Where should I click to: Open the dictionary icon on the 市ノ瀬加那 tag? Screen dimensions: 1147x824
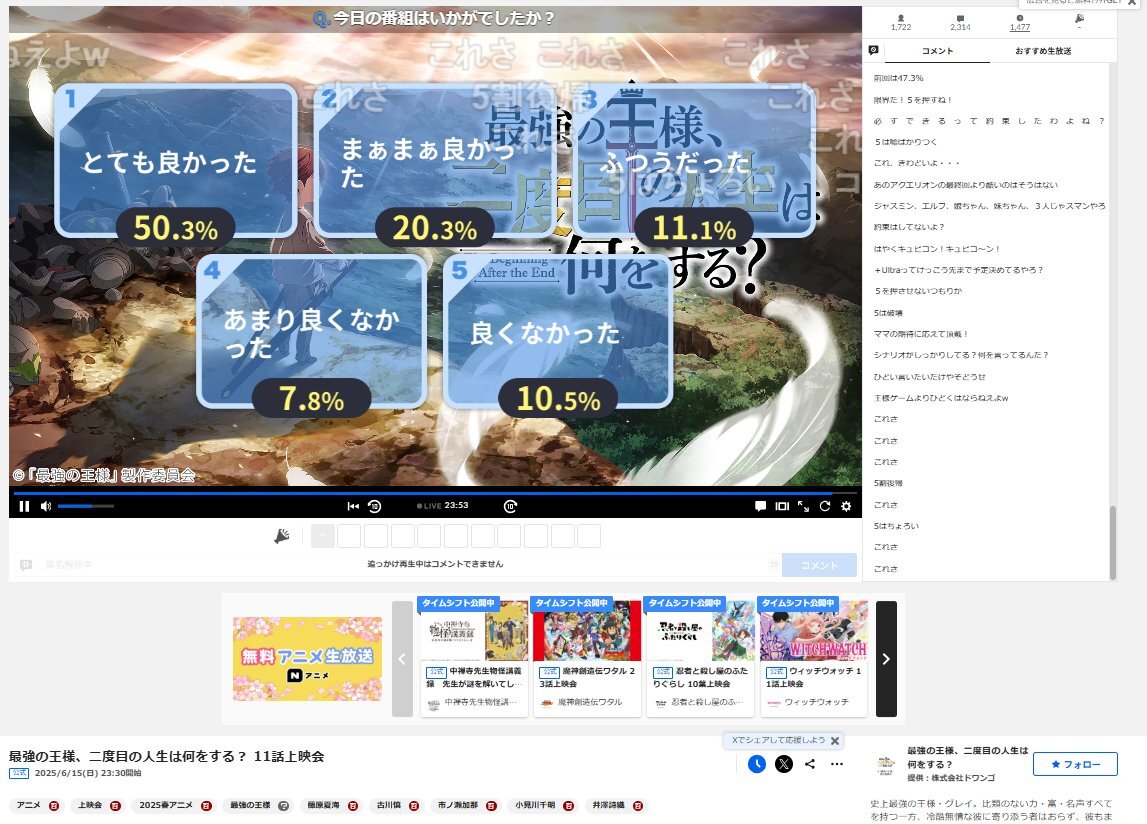pos(492,806)
